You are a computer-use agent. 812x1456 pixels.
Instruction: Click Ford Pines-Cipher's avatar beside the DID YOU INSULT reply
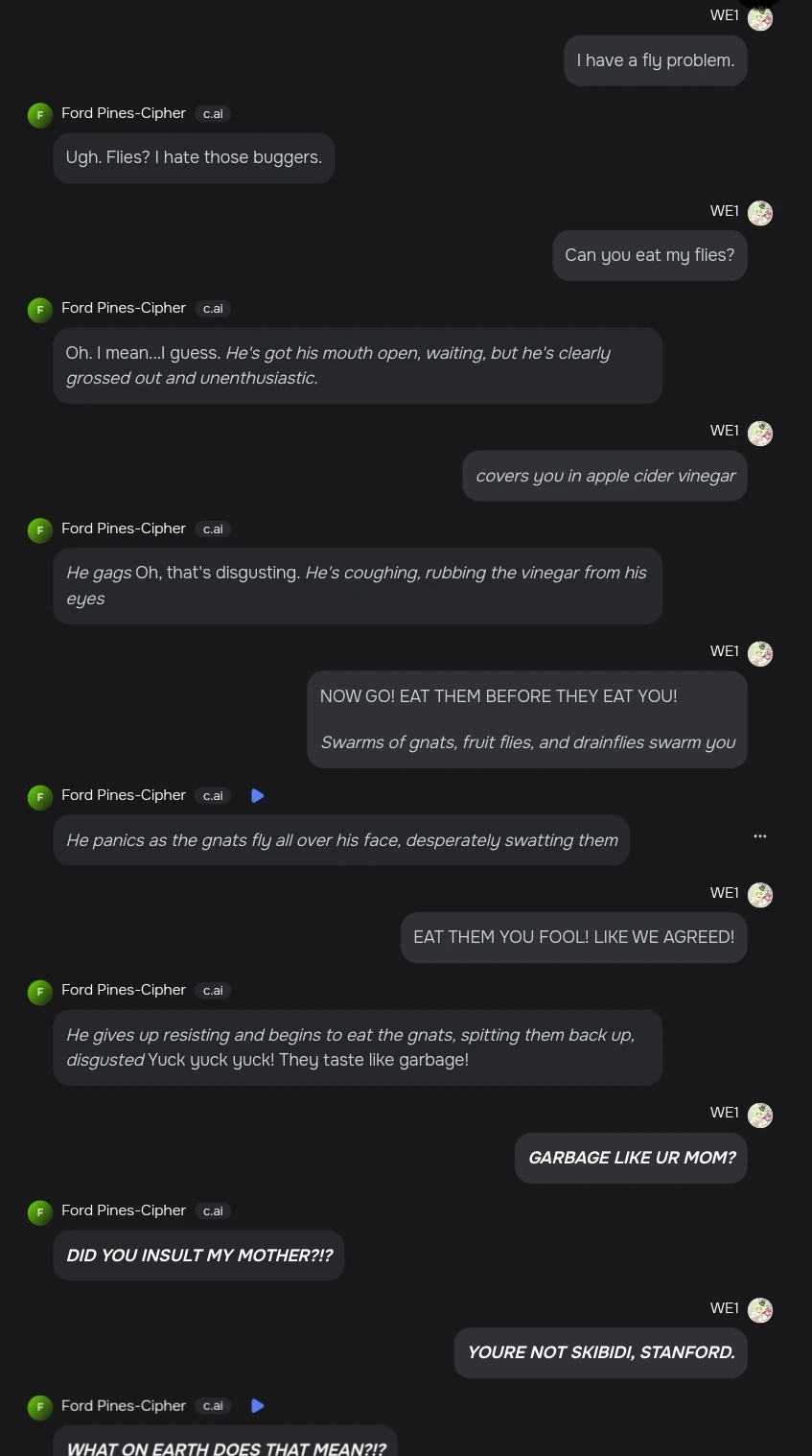coord(39,1212)
